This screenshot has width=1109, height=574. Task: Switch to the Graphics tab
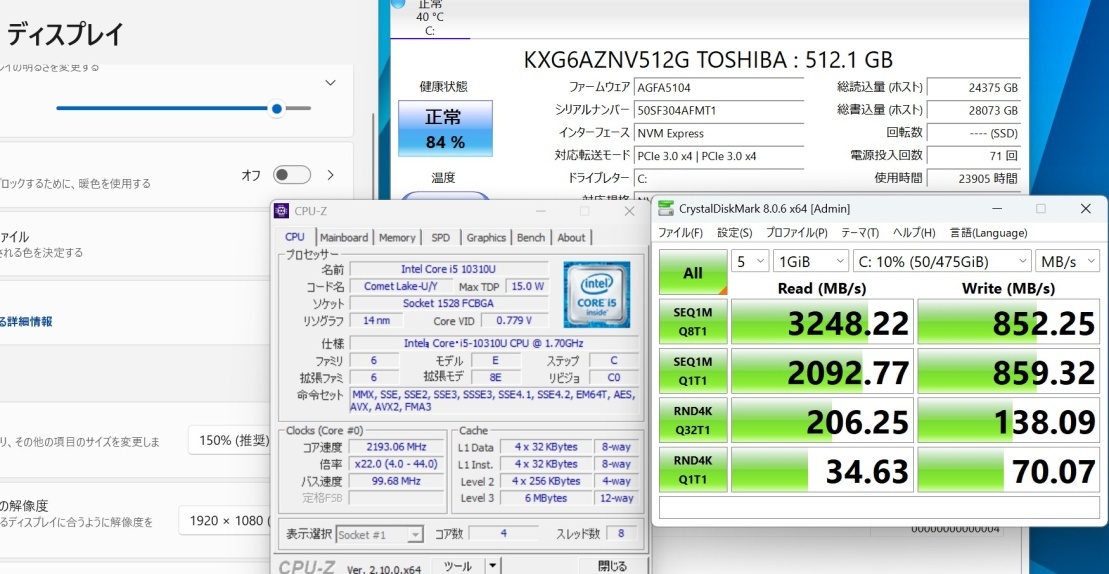pos(486,238)
